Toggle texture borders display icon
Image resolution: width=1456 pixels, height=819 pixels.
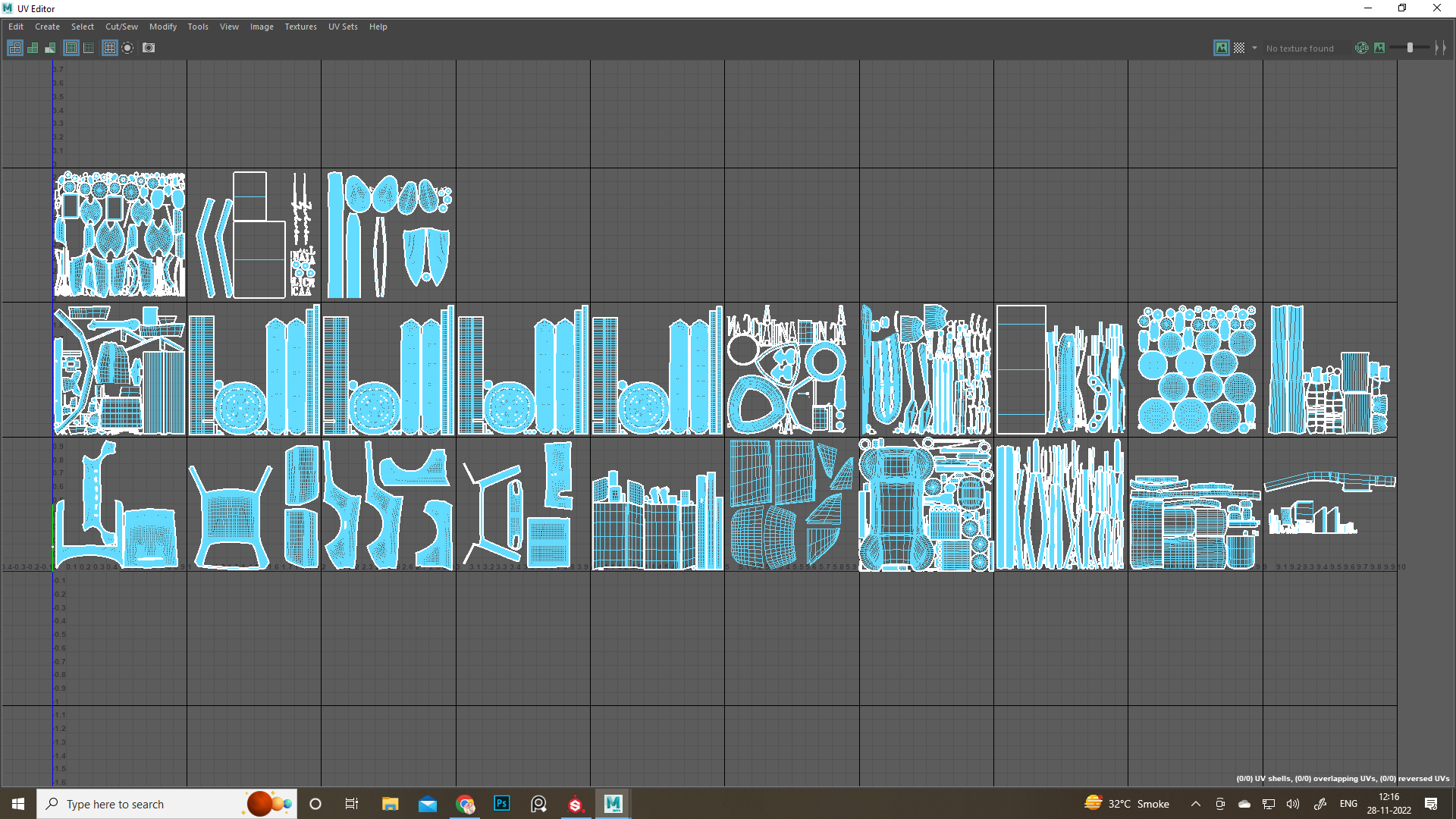(x=71, y=48)
